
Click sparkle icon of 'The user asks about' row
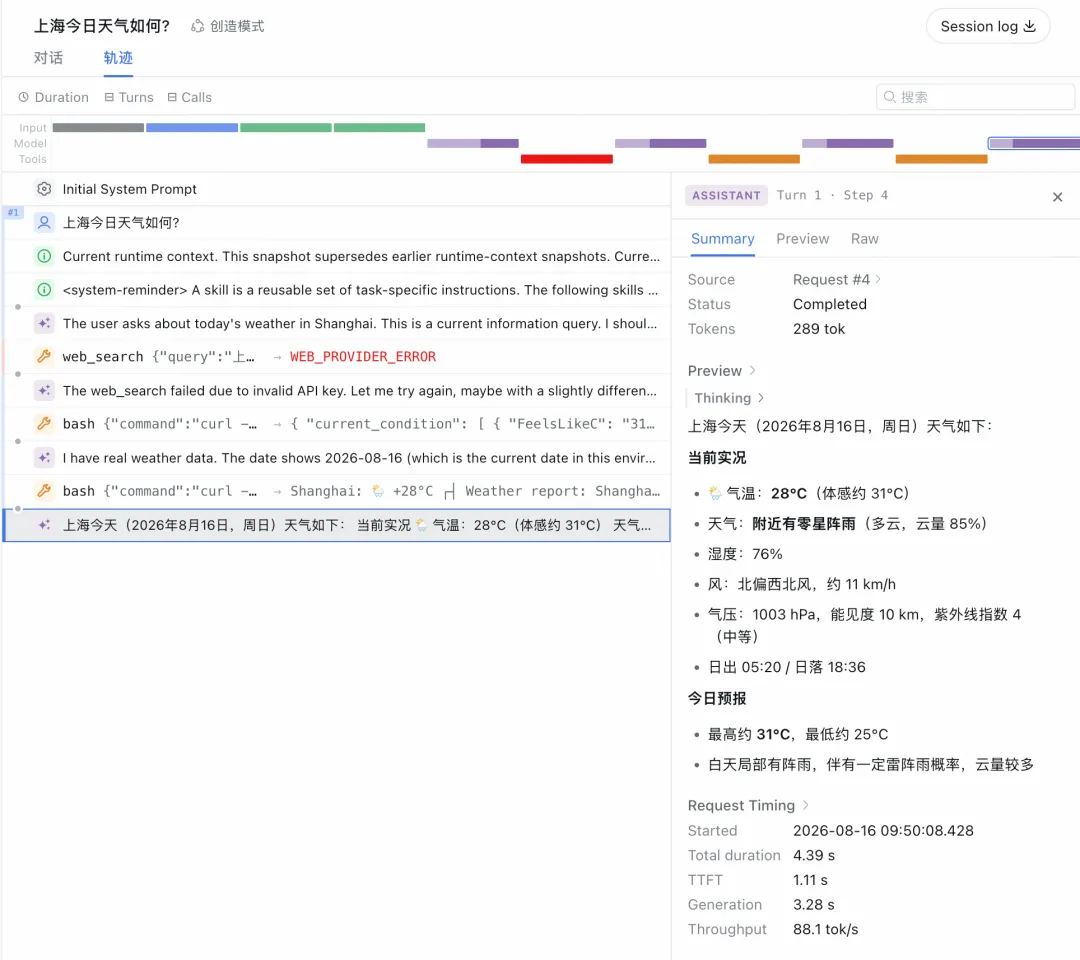coord(44,323)
